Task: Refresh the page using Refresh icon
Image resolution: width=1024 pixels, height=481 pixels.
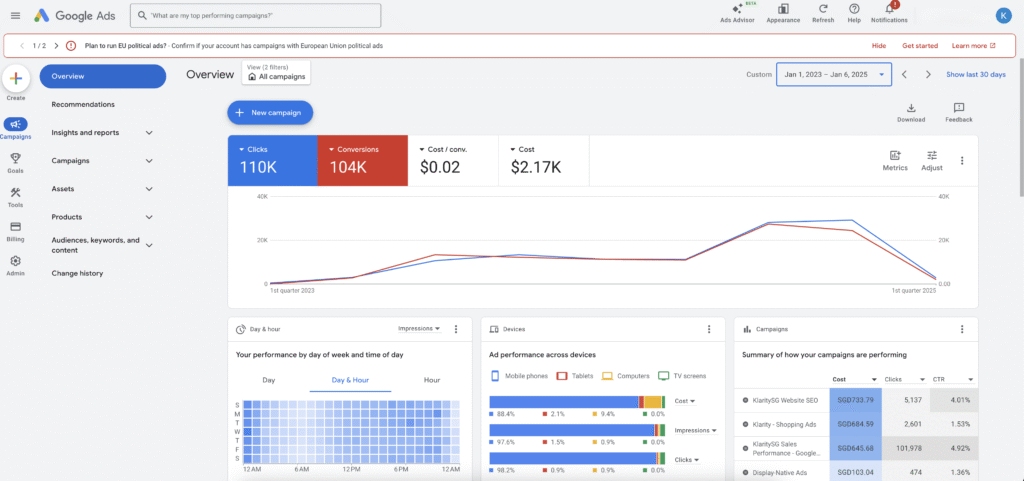Action: (x=823, y=10)
